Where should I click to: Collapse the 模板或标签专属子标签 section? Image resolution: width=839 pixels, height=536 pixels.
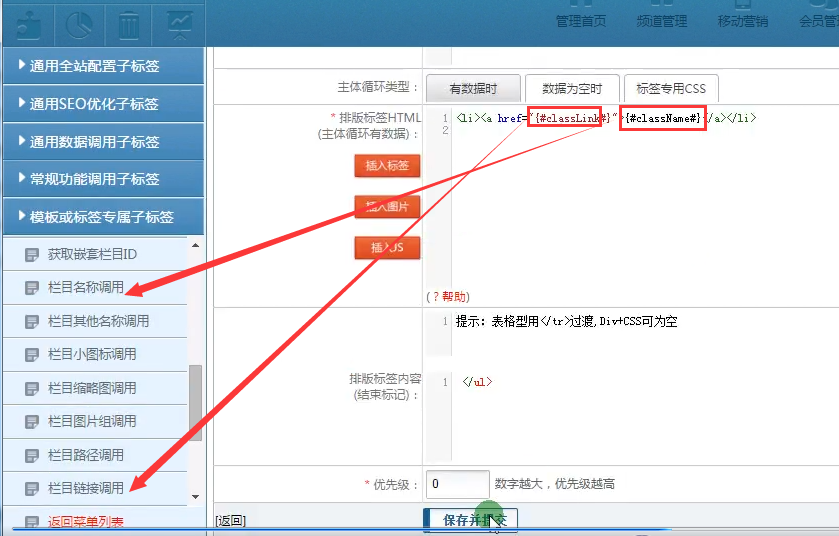click(x=102, y=217)
